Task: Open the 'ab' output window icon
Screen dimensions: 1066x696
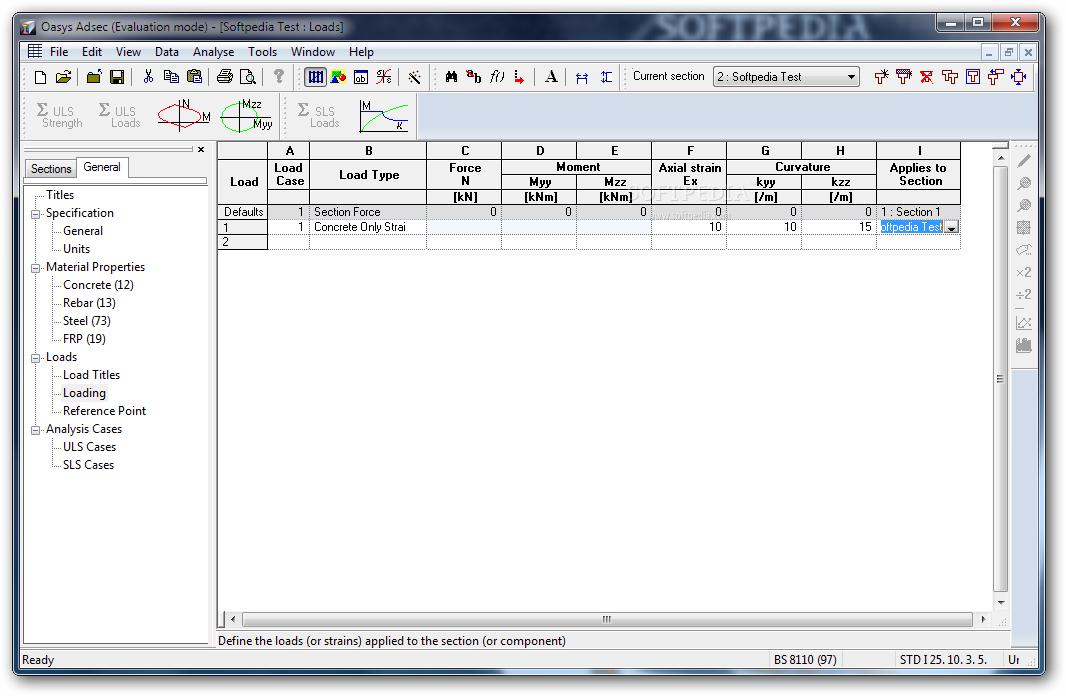Action: tap(361, 77)
